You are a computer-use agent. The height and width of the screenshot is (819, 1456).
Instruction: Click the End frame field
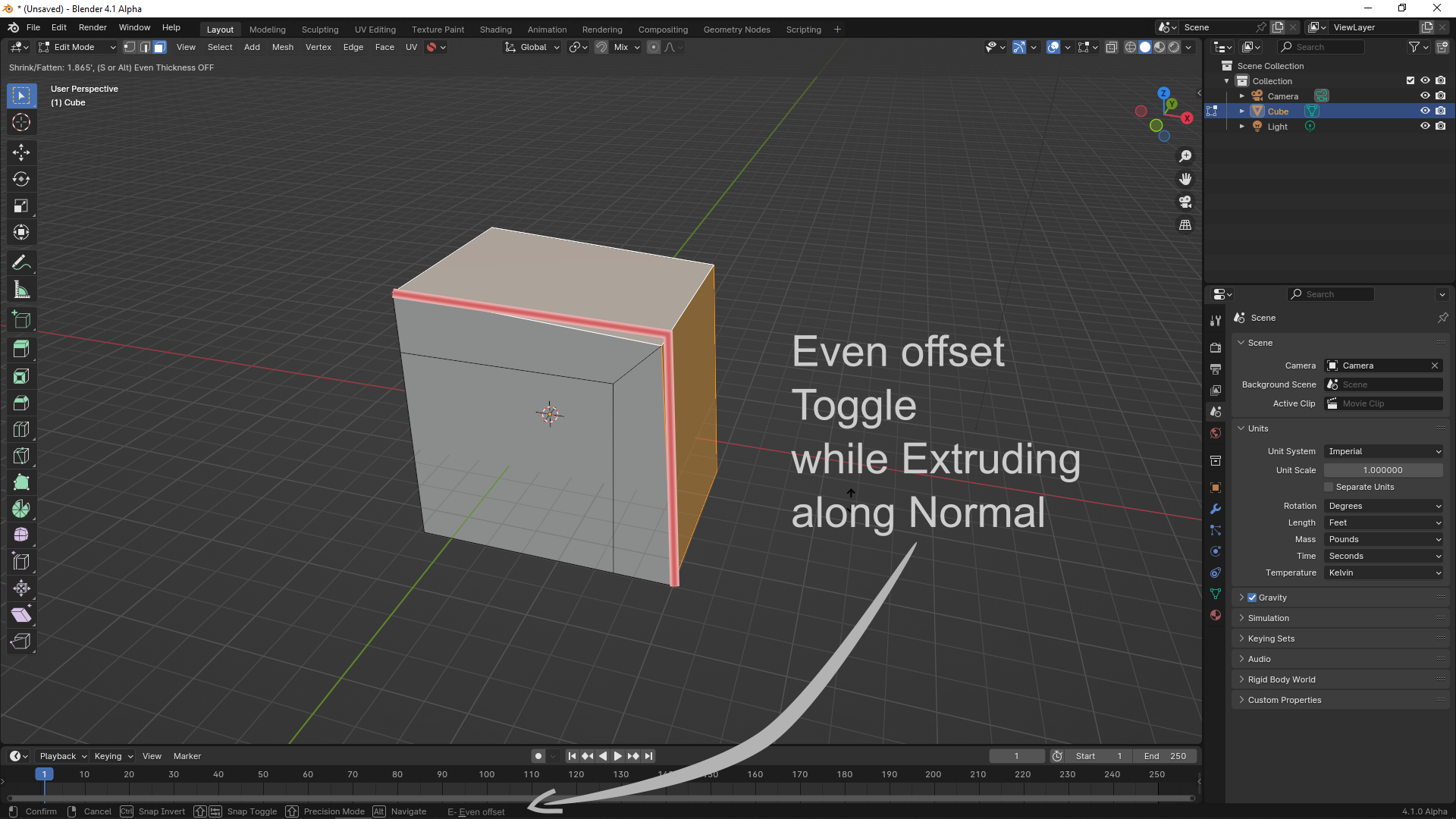pyautogui.click(x=1165, y=756)
